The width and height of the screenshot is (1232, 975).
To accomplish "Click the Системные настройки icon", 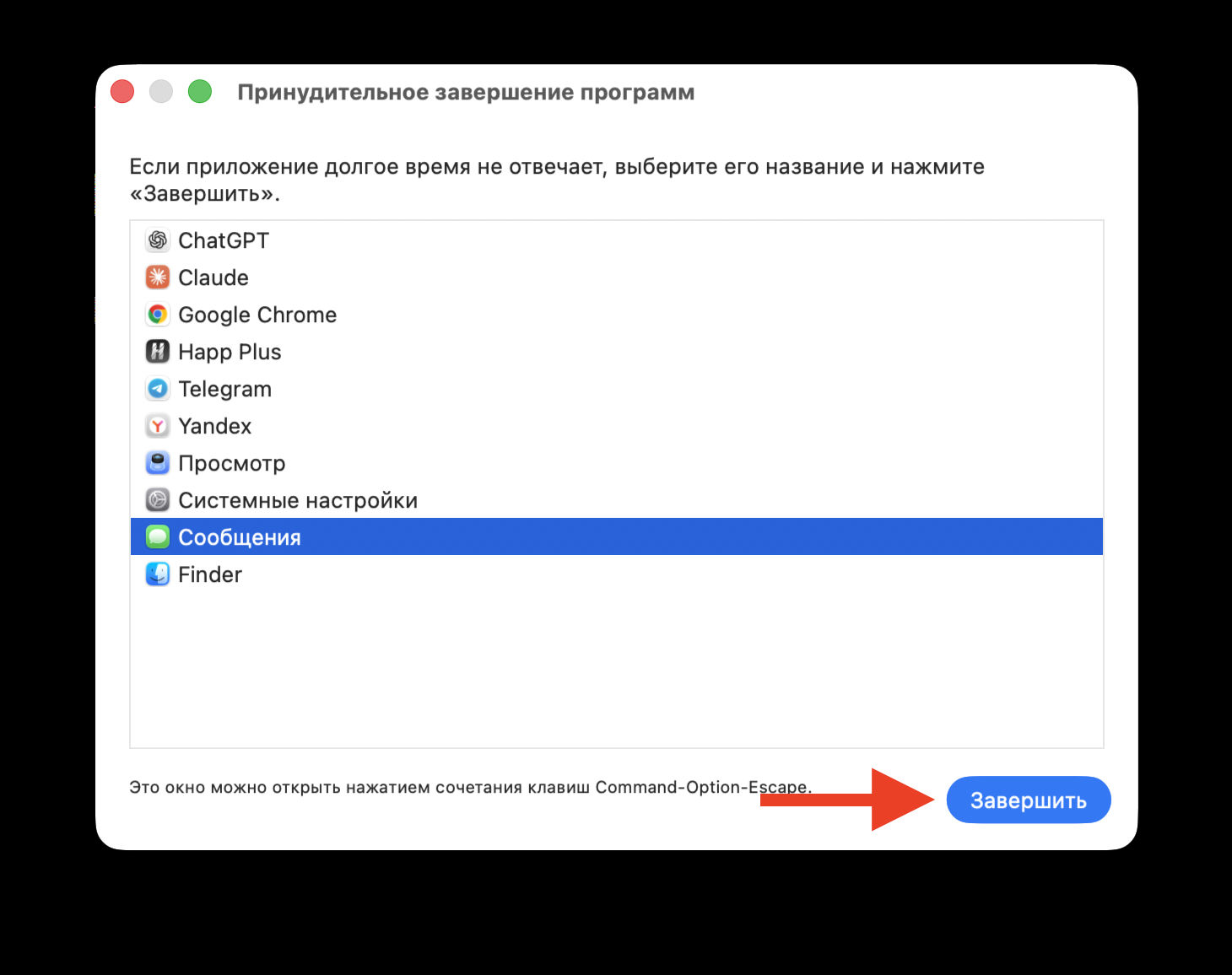I will 158,499.
